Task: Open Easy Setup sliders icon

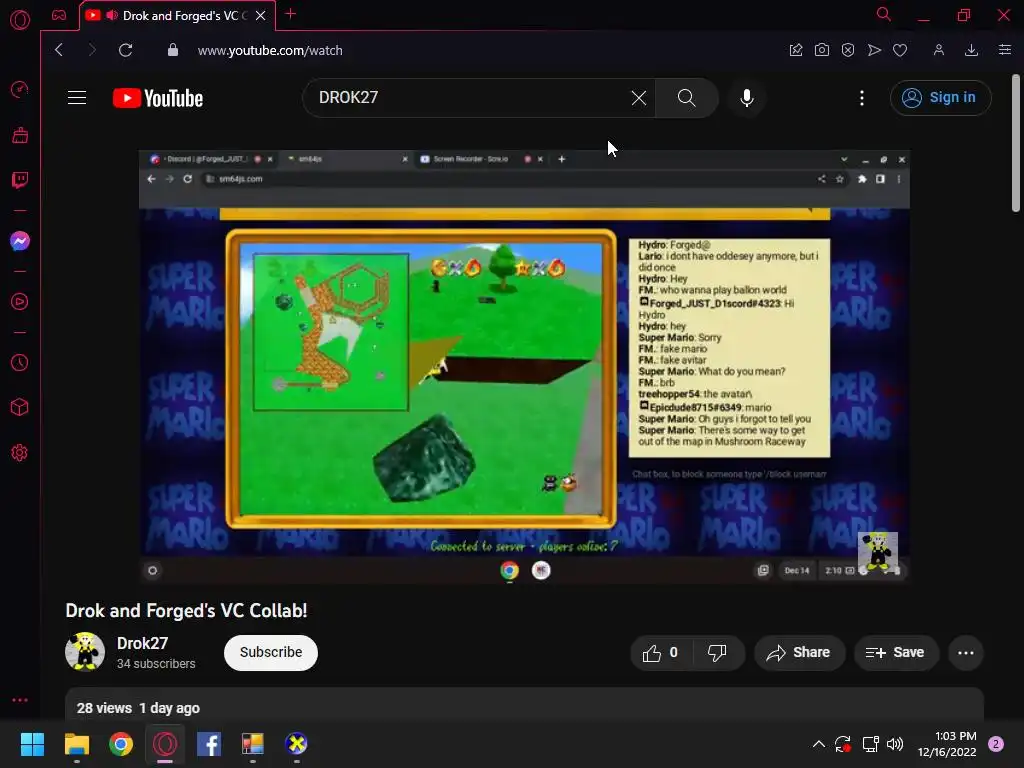Action: tap(1004, 50)
